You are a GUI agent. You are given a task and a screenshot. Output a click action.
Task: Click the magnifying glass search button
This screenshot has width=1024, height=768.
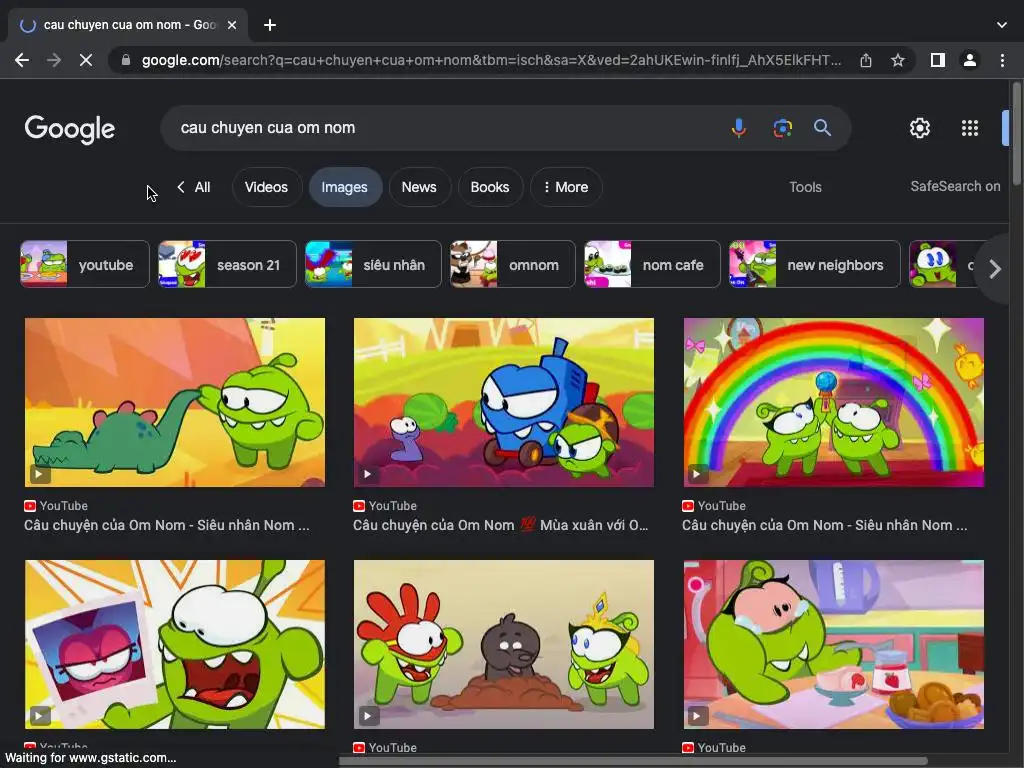point(822,128)
